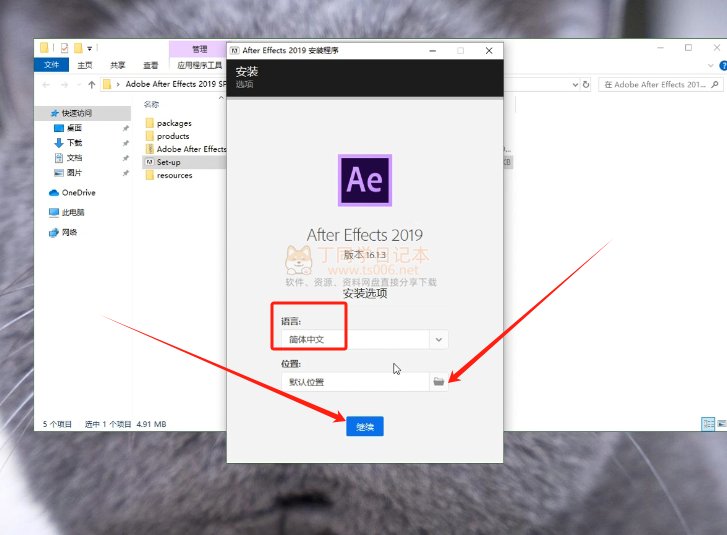Open the 应用程序工具 ribbon tab

pos(199,65)
